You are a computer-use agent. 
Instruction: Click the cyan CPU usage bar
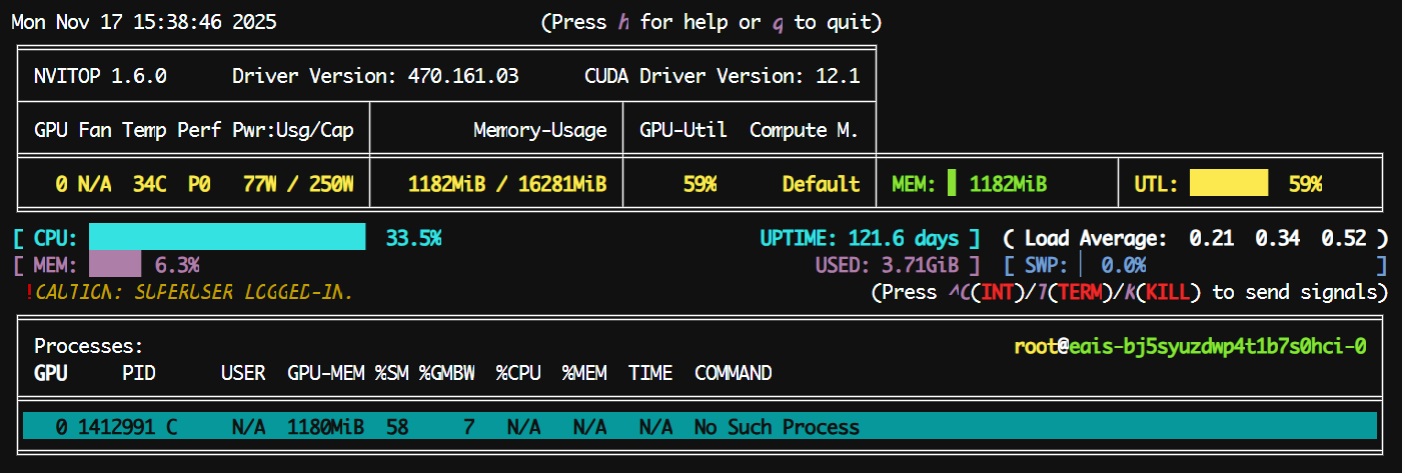[227, 237]
